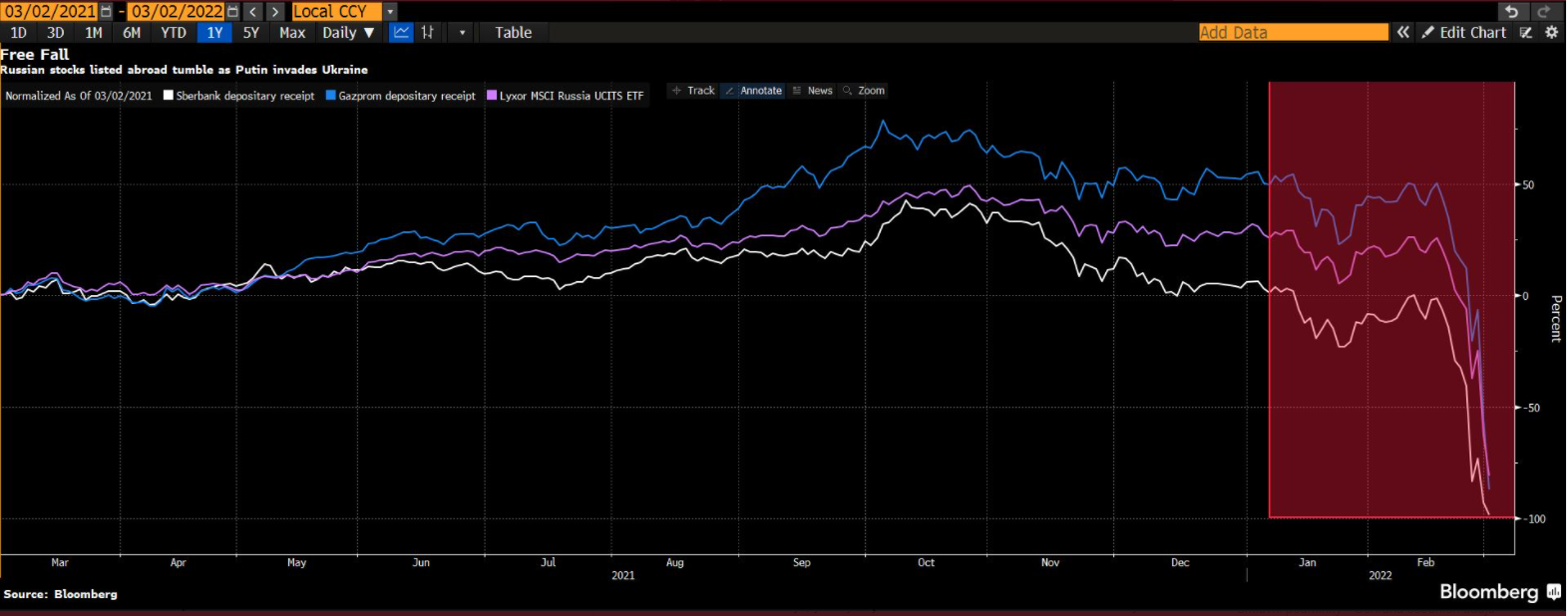Click the red highlighted annotation region
Image resolution: width=1568 pixels, height=616 pixels.
click(1391, 299)
